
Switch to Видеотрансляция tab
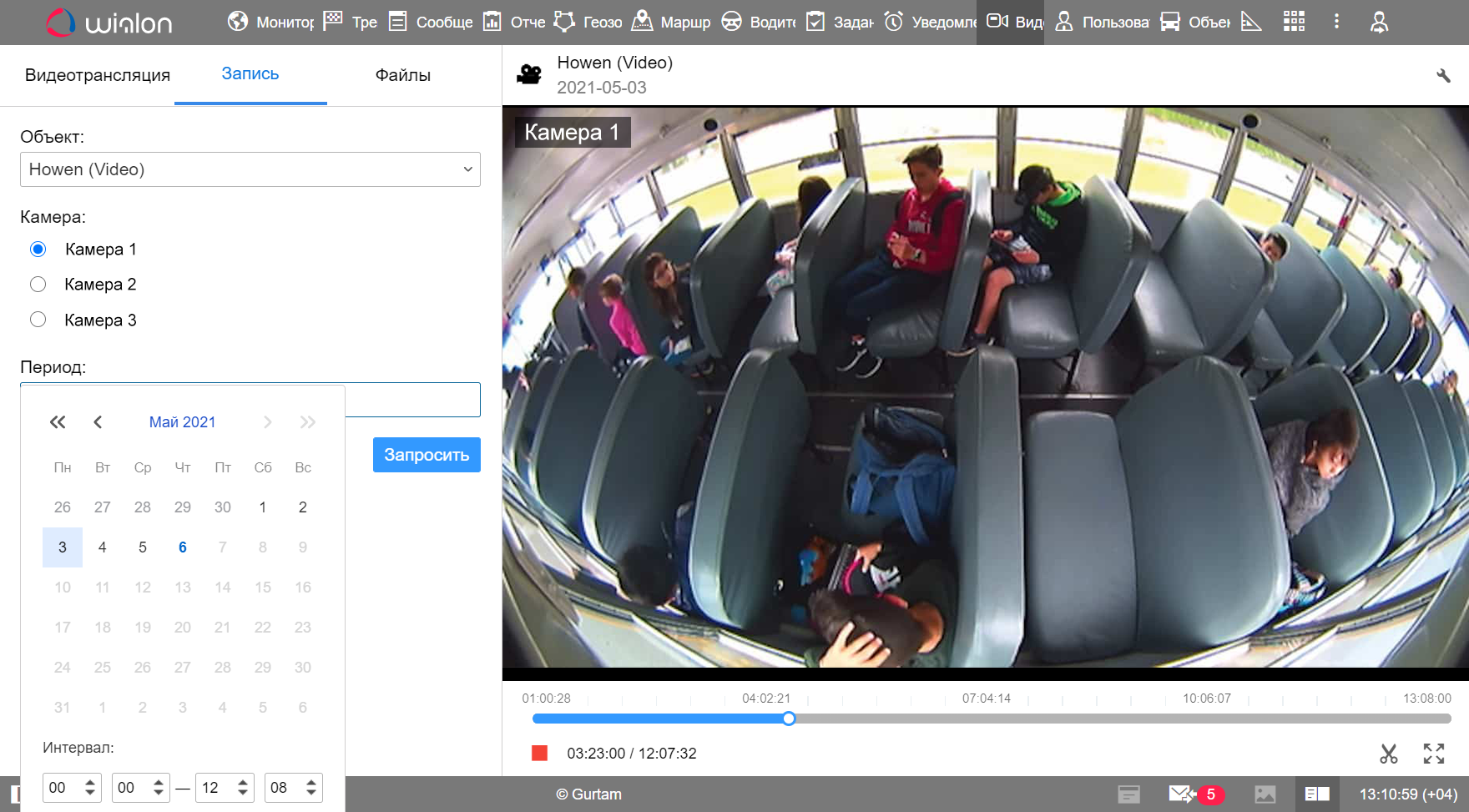pyautogui.click(x=98, y=75)
